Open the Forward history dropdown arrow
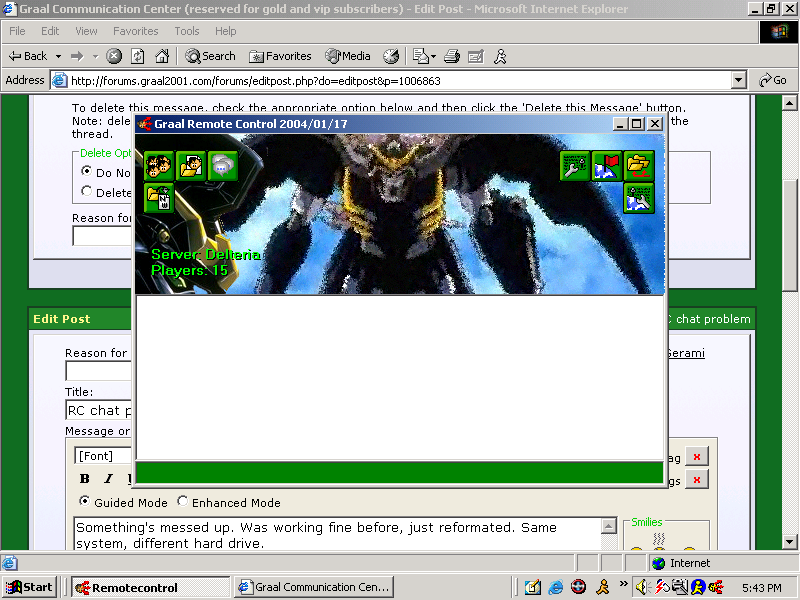This screenshot has width=800, height=600. tap(95, 56)
